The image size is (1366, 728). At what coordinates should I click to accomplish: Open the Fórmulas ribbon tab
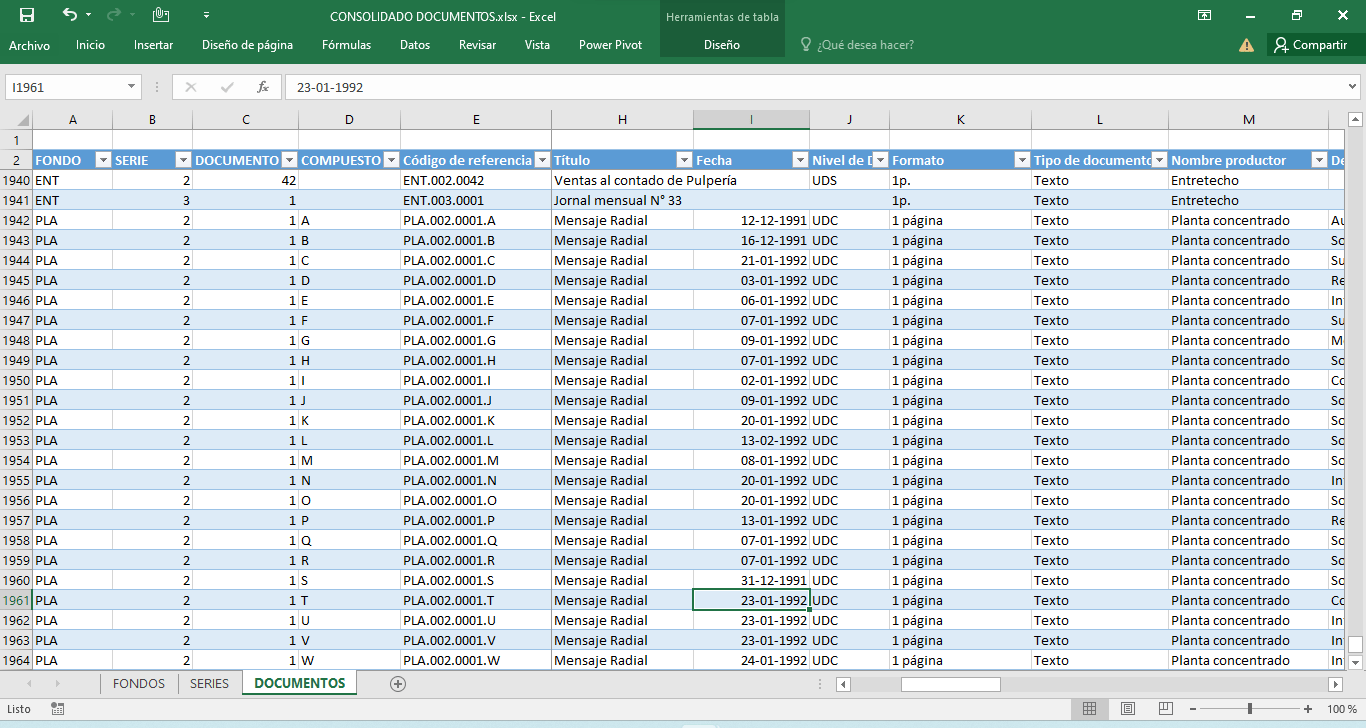click(346, 45)
